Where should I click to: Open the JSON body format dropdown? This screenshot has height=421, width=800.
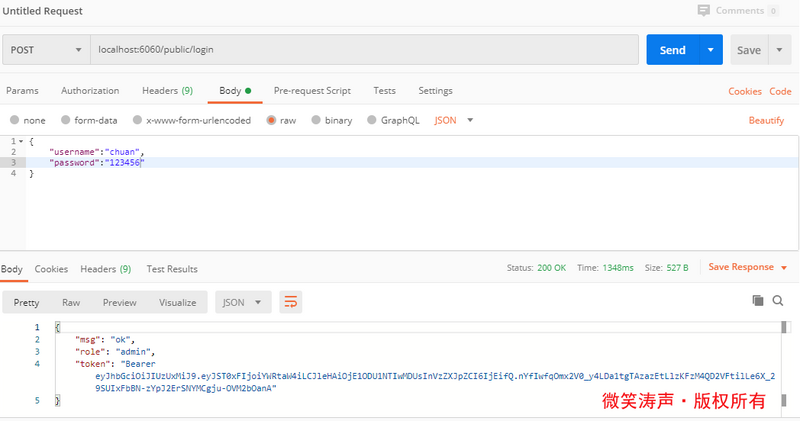click(454, 120)
